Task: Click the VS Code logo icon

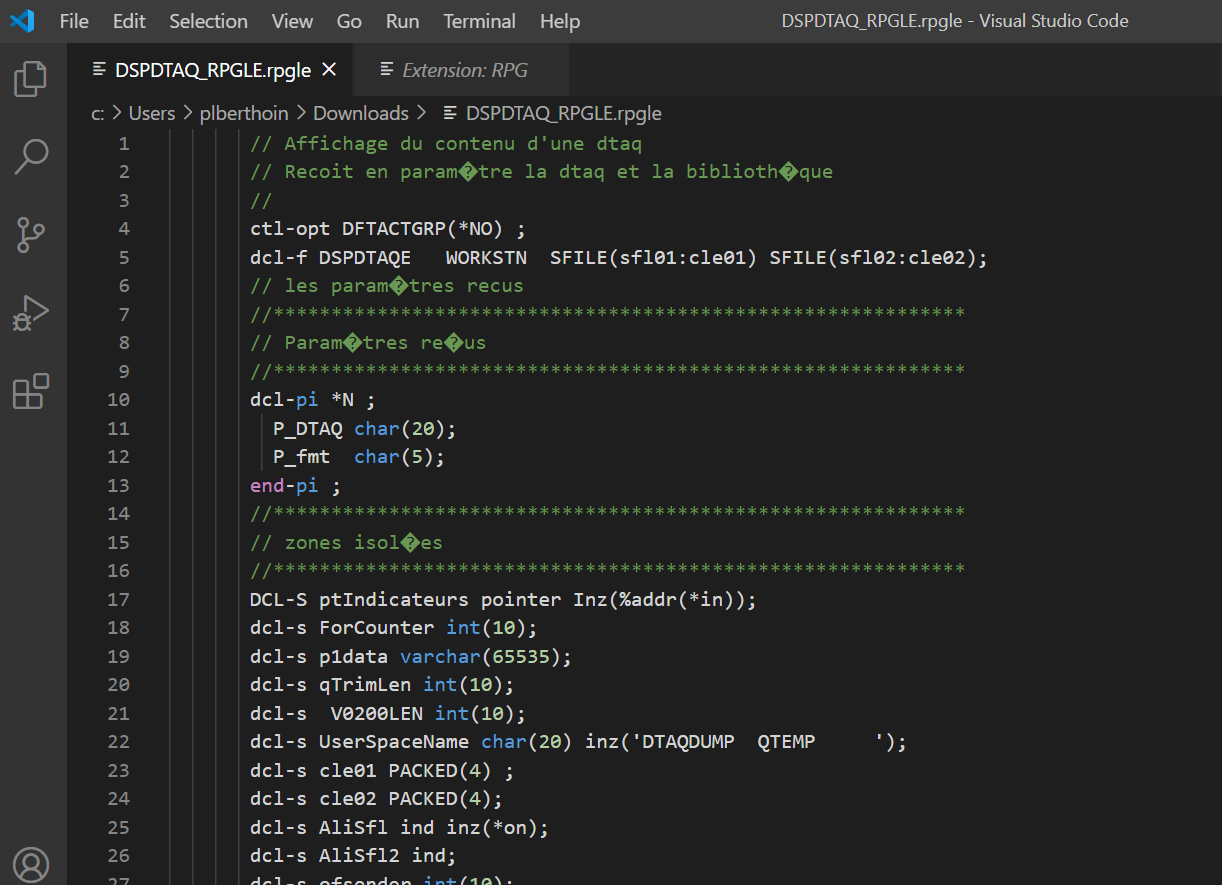Action: coord(22,21)
